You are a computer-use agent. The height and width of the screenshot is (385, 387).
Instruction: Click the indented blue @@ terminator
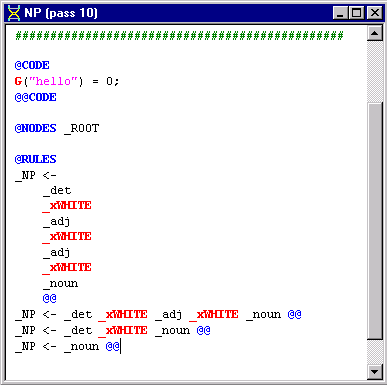tap(50, 298)
